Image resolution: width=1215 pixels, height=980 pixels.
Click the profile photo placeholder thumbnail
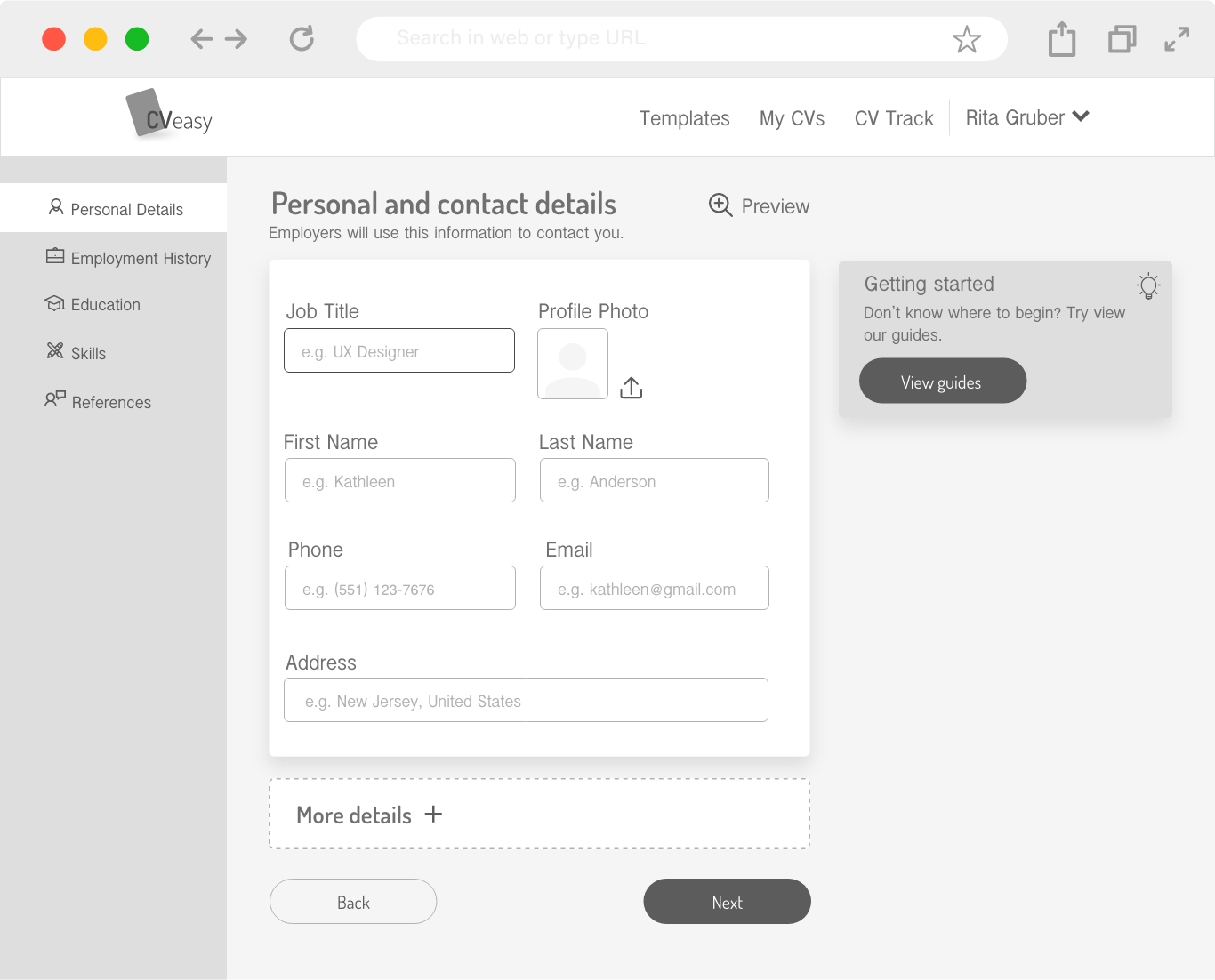[573, 364]
